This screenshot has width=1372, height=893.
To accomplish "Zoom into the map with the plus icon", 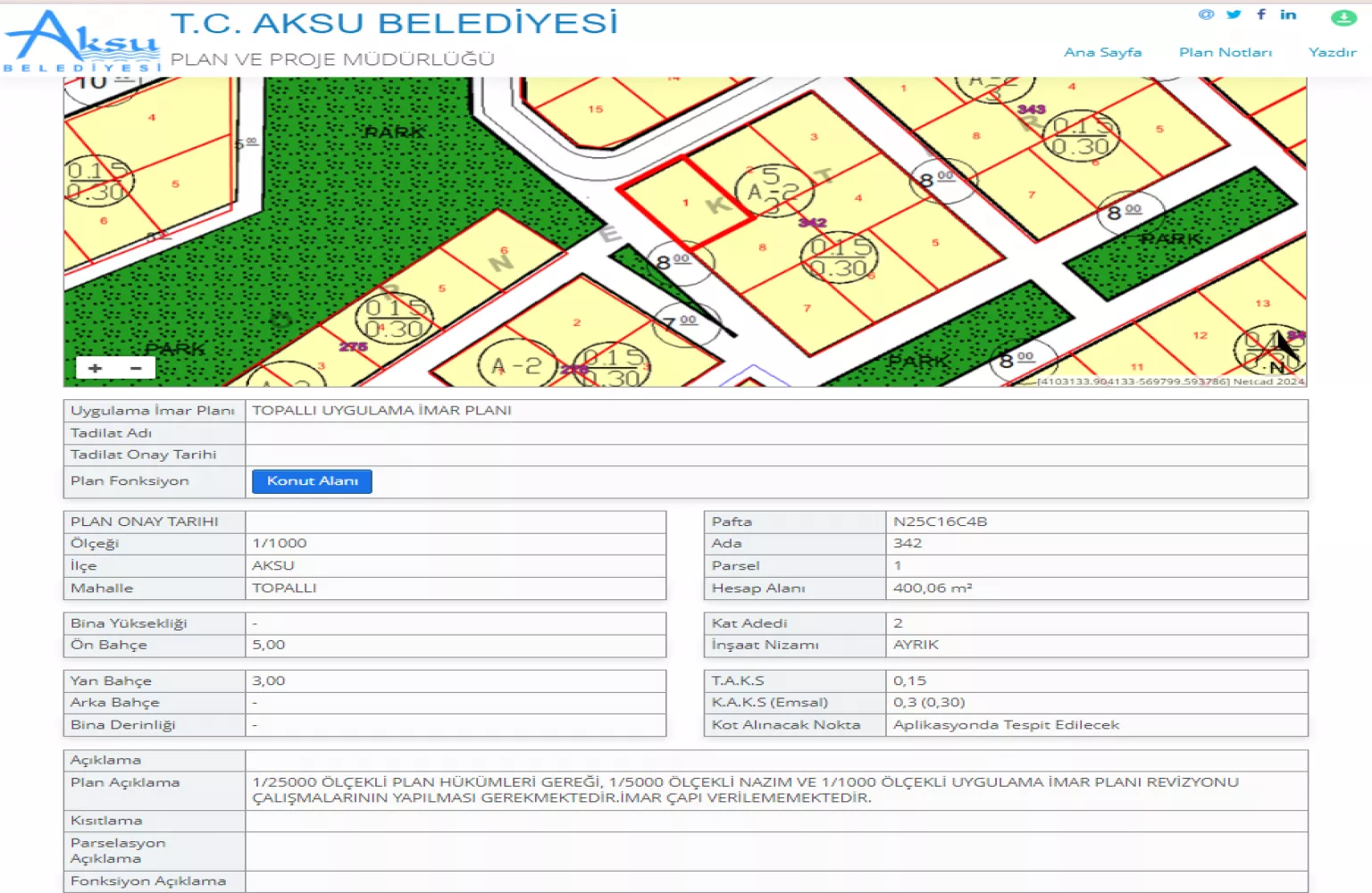I will click(x=95, y=367).
